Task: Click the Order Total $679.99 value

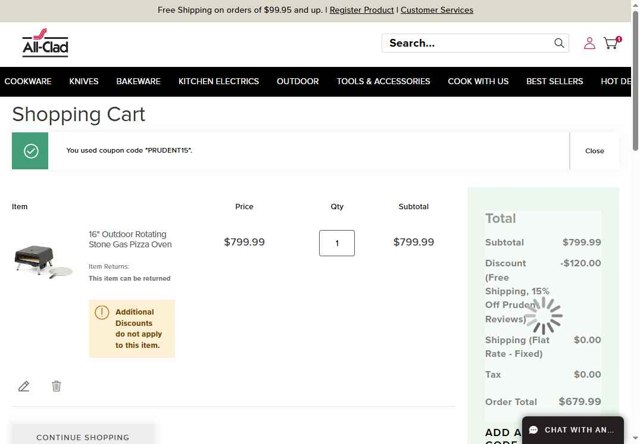Action: point(580,402)
